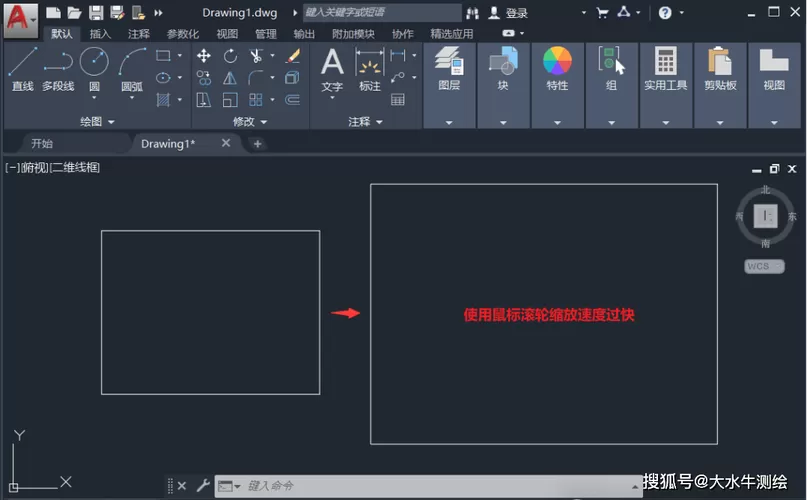The height and width of the screenshot is (500, 807).
Task: Click the Open folder icon
Action: (x=74, y=12)
